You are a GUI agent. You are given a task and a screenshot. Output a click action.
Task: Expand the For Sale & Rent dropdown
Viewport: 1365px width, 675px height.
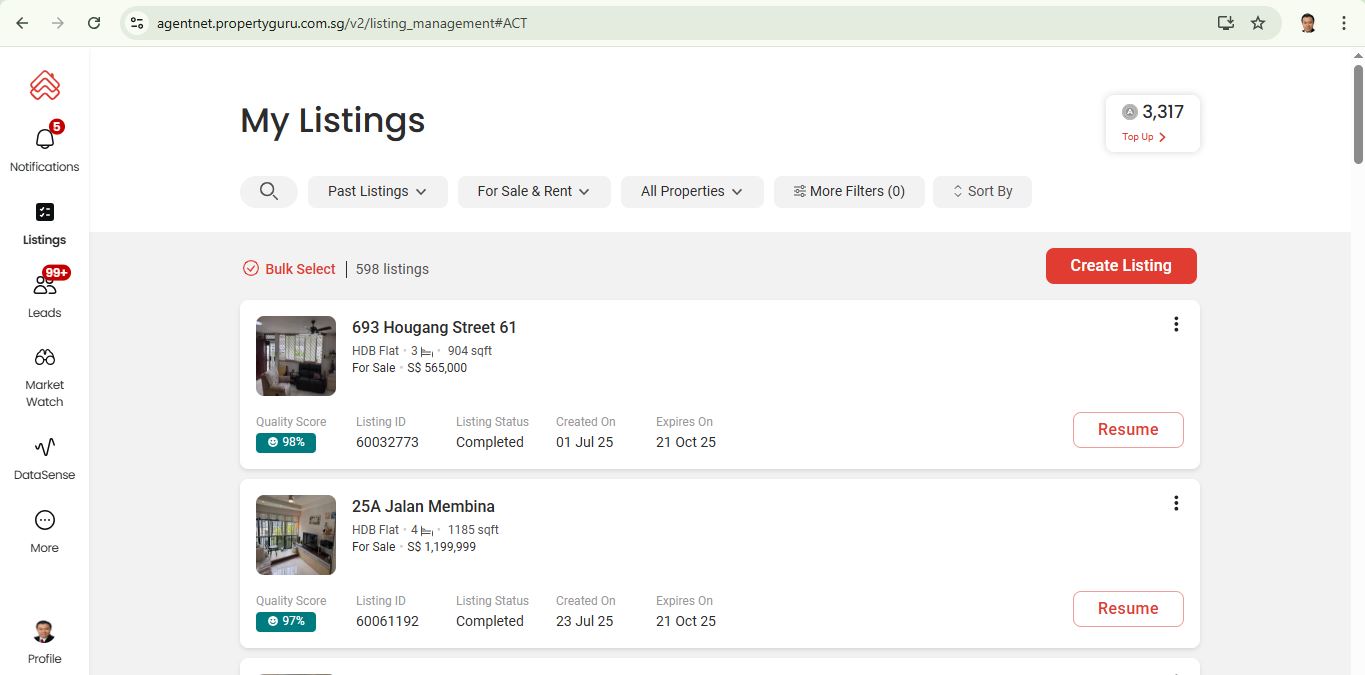(533, 191)
